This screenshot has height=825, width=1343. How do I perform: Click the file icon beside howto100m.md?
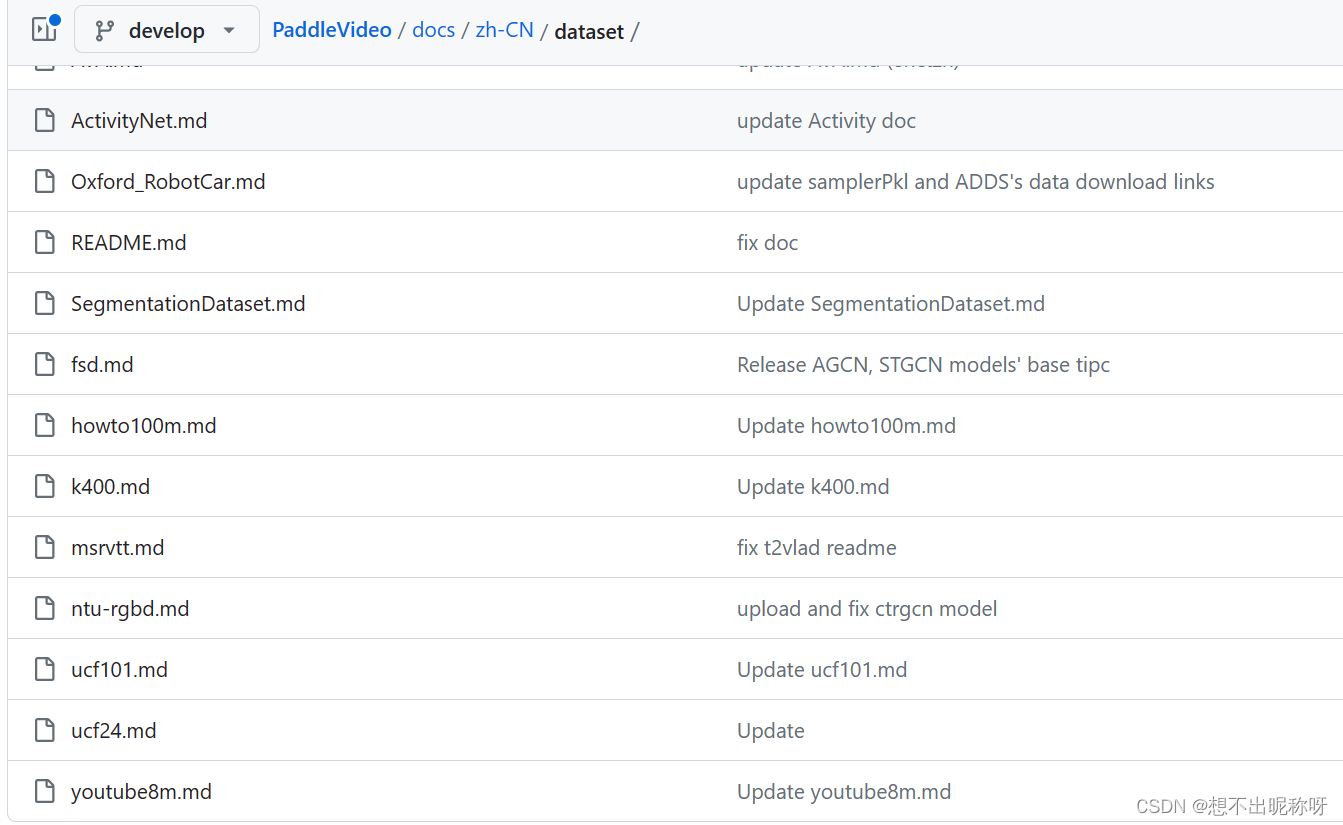point(45,426)
